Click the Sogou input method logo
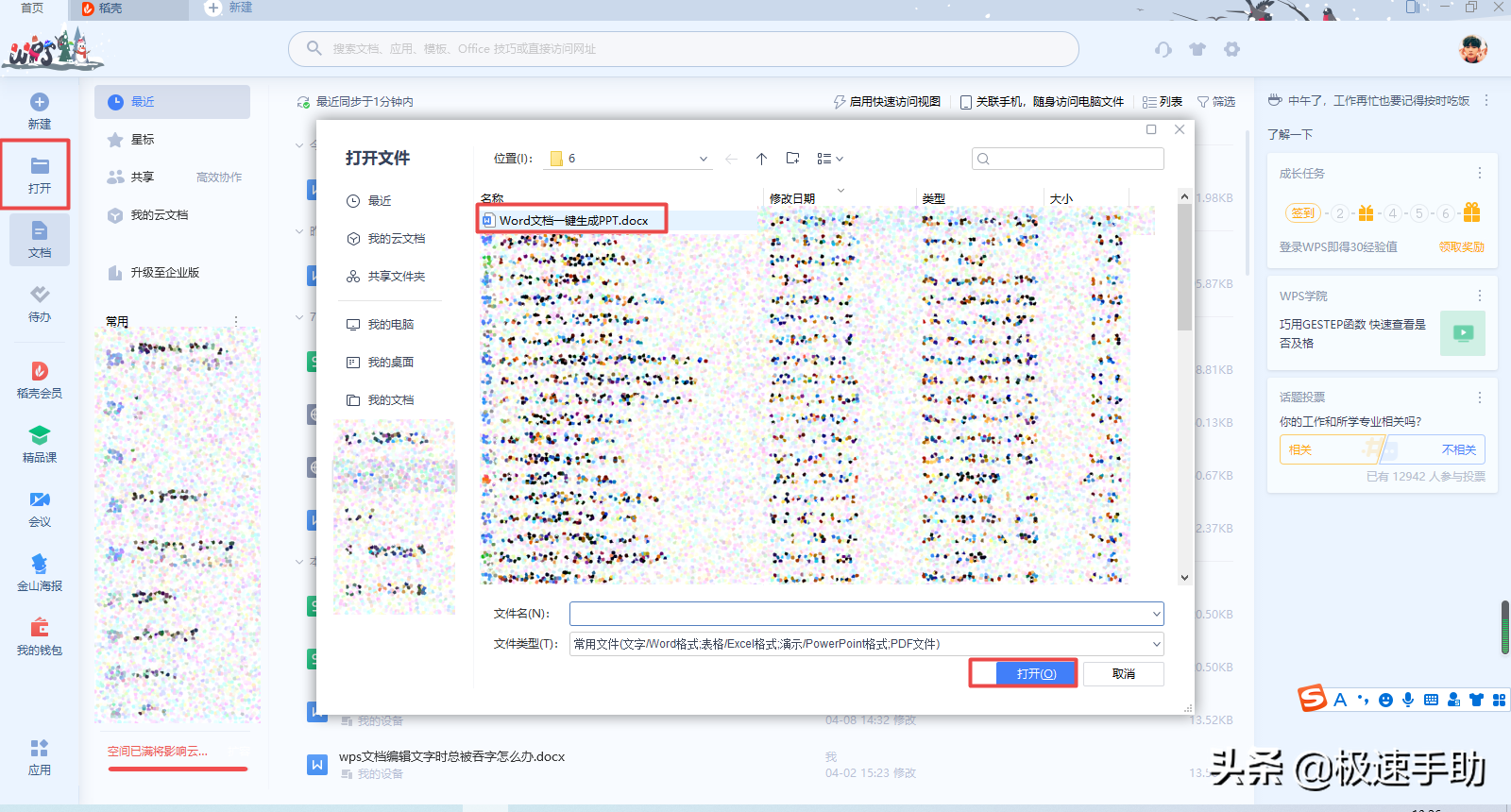 pos(1312,699)
